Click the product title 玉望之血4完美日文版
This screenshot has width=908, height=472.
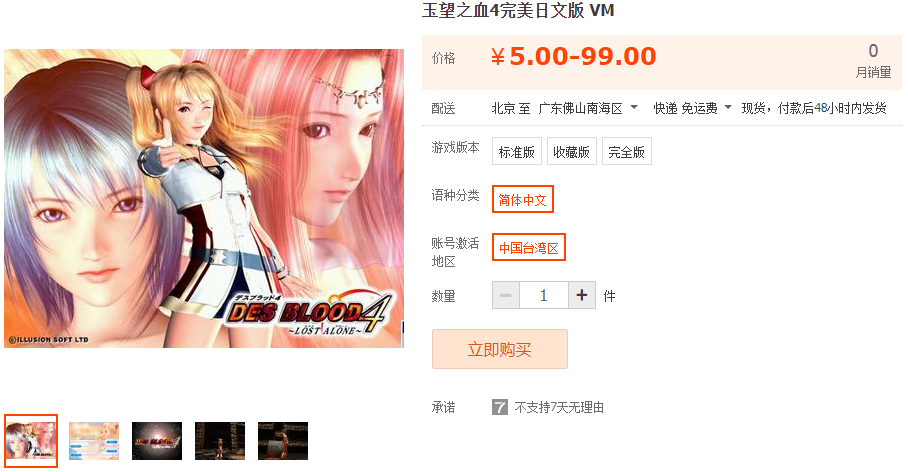pos(503,10)
